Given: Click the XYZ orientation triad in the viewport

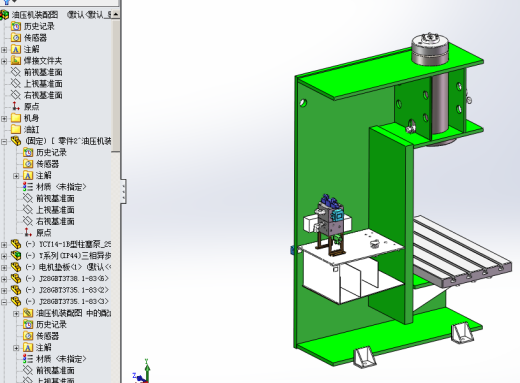Looking at the screenshot, I should coord(143,372).
